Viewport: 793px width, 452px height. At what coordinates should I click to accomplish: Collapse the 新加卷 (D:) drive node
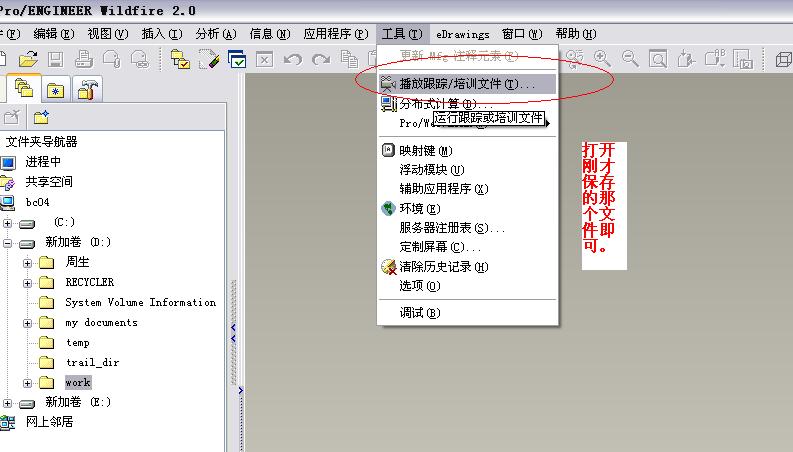pos(8,243)
